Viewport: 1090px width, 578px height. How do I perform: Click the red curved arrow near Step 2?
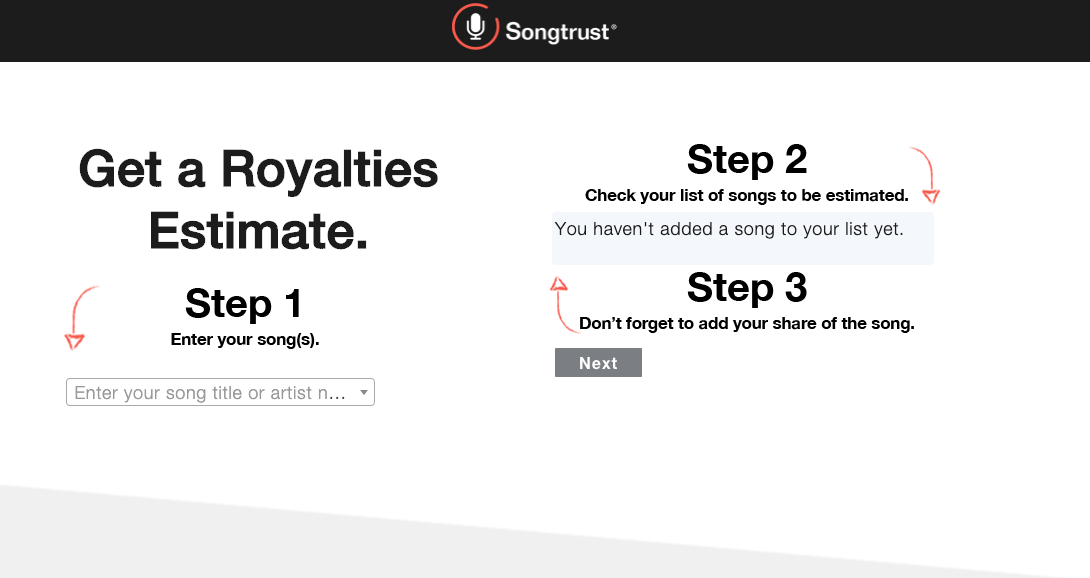click(926, 175)
